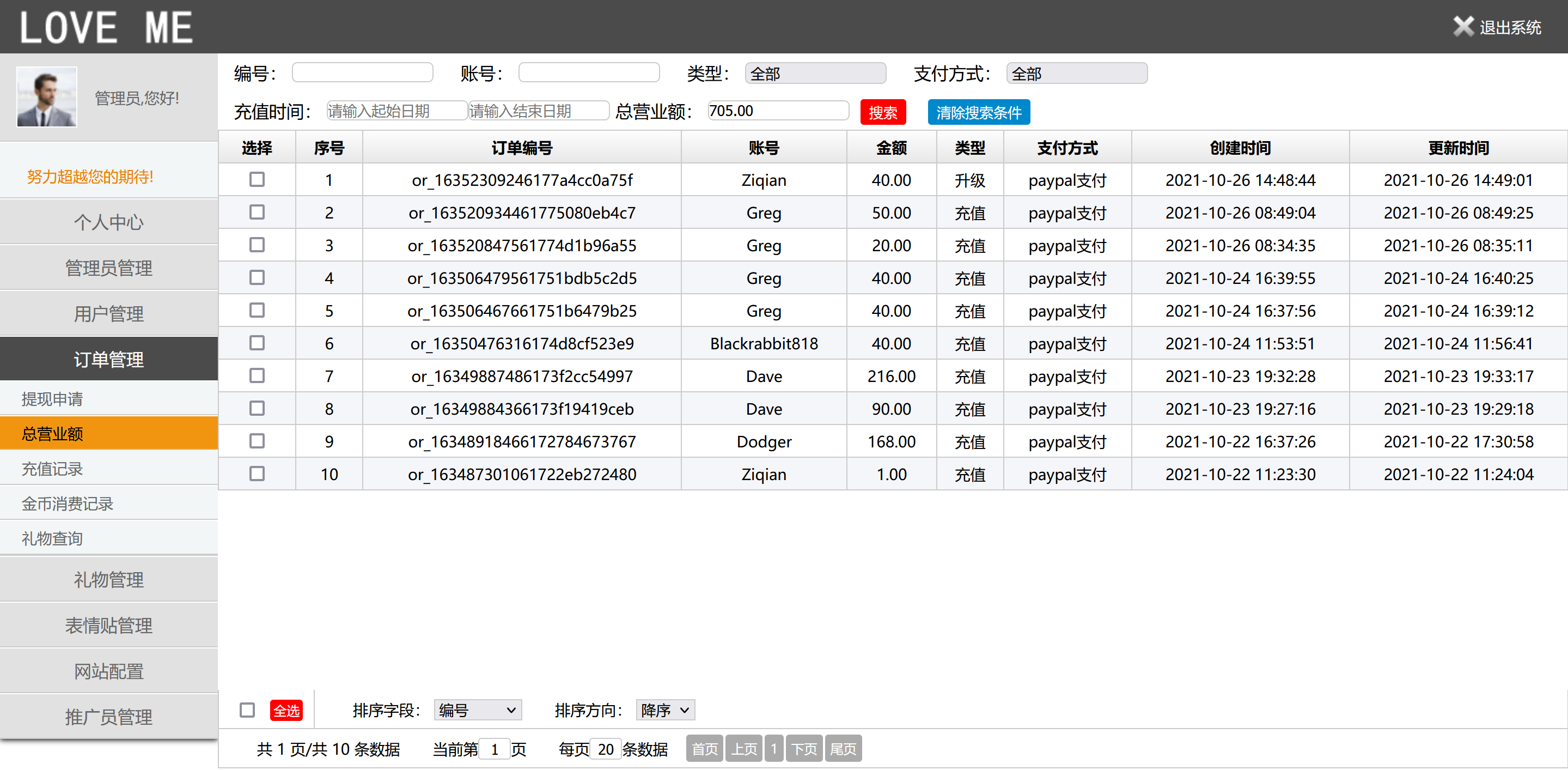Go to 下页 next page button
This screenshot has width=1568, height=770.
tap(803, 749)
